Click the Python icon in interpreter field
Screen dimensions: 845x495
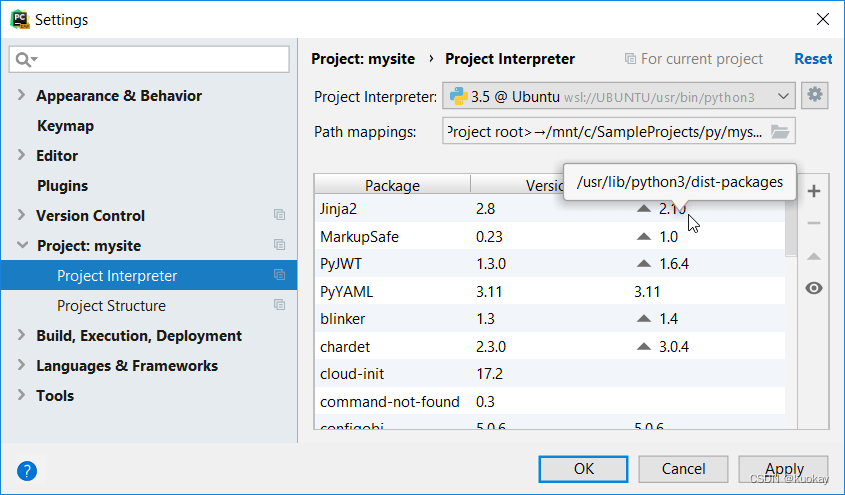(459, 96)
